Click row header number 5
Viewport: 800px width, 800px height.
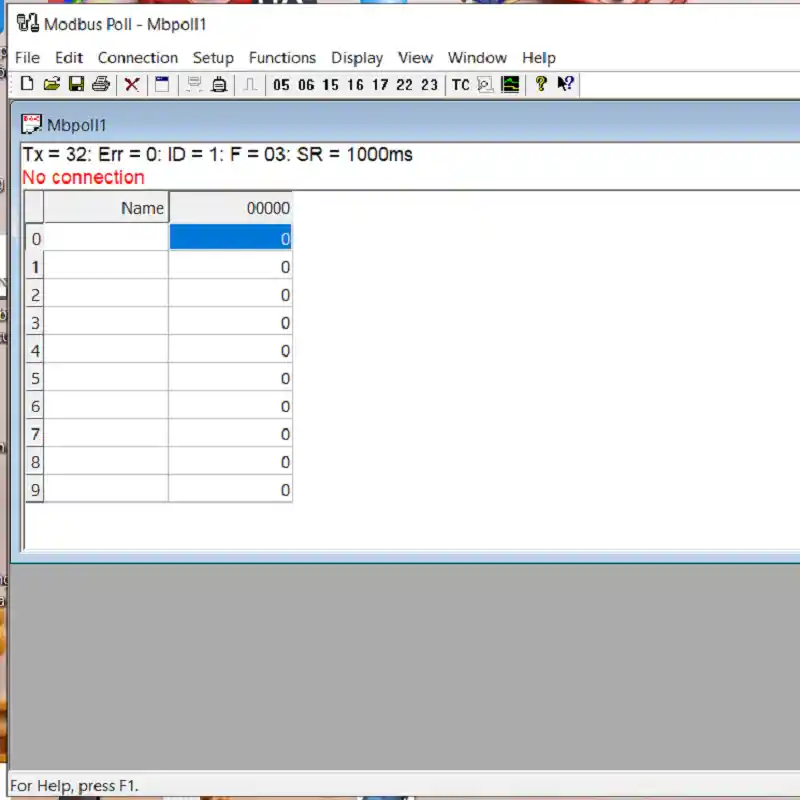point(35,378)
